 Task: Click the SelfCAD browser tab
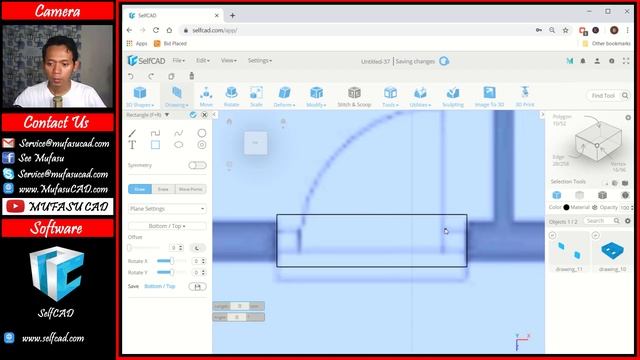(173, 16)
